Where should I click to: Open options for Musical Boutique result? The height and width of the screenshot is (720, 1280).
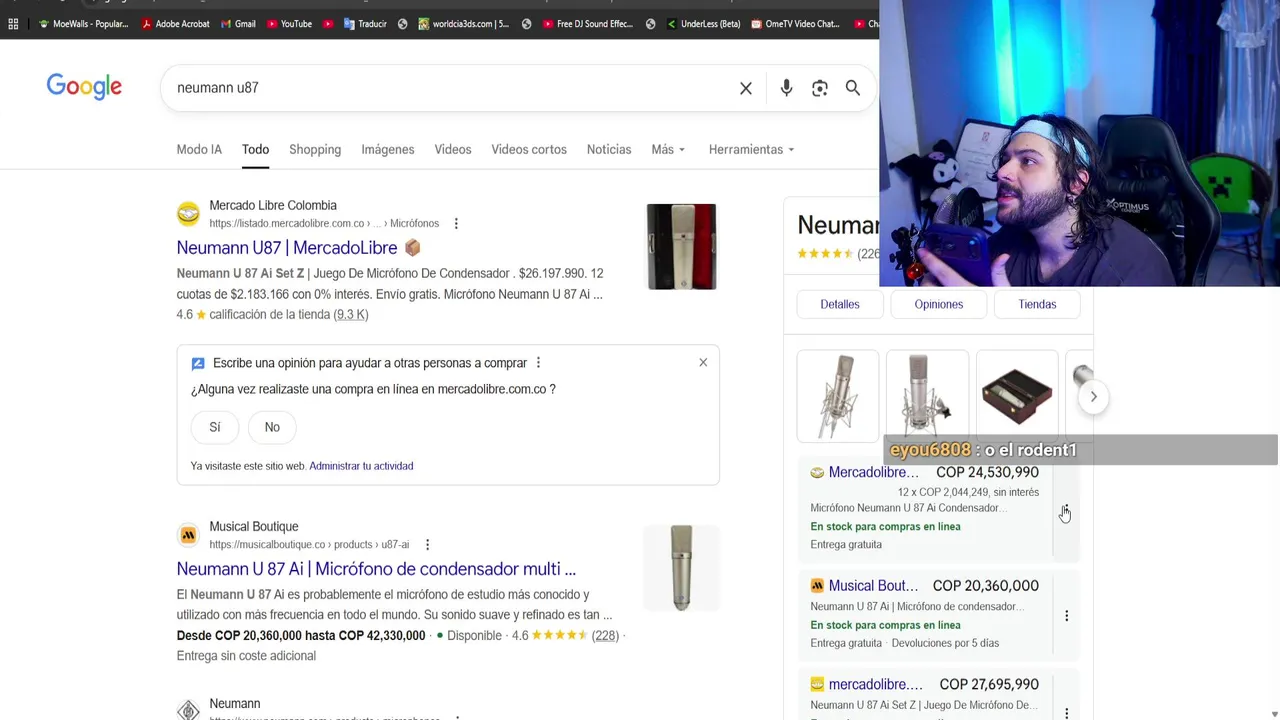click(x=427, y=545)
